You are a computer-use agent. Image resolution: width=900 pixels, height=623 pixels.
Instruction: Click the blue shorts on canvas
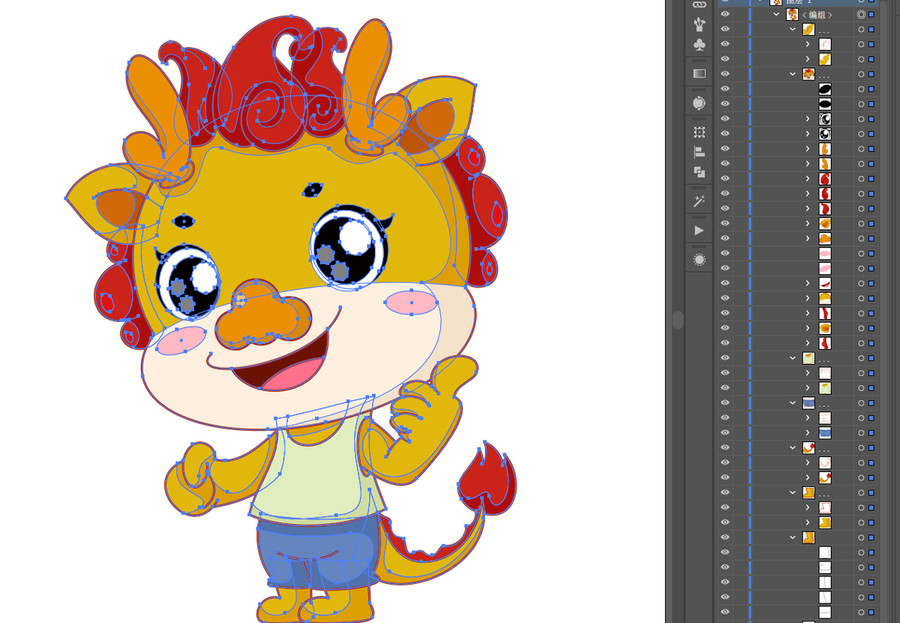coord(317,554)
